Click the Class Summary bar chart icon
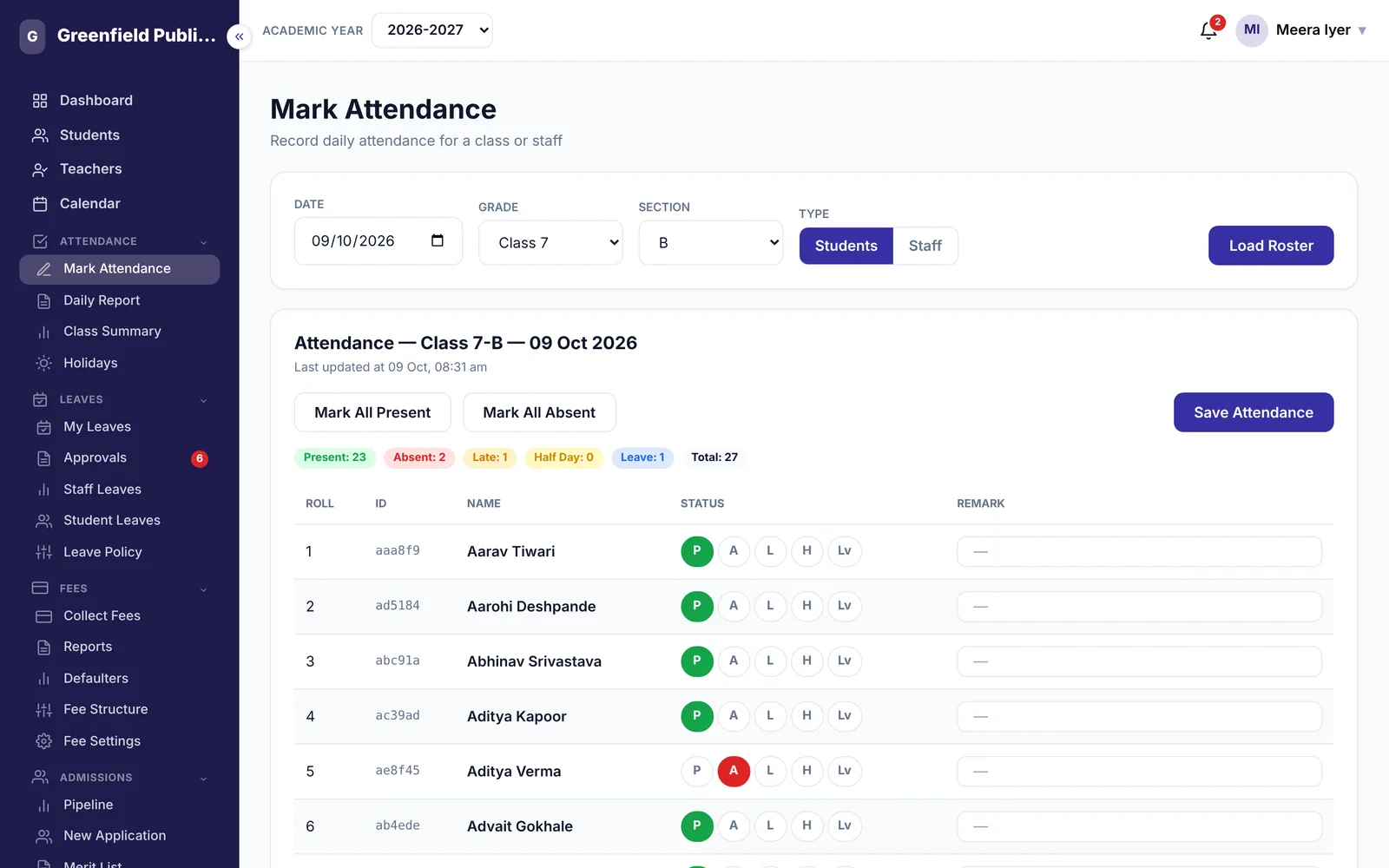This screenshot has width=1389, height=868. [43, 332]
